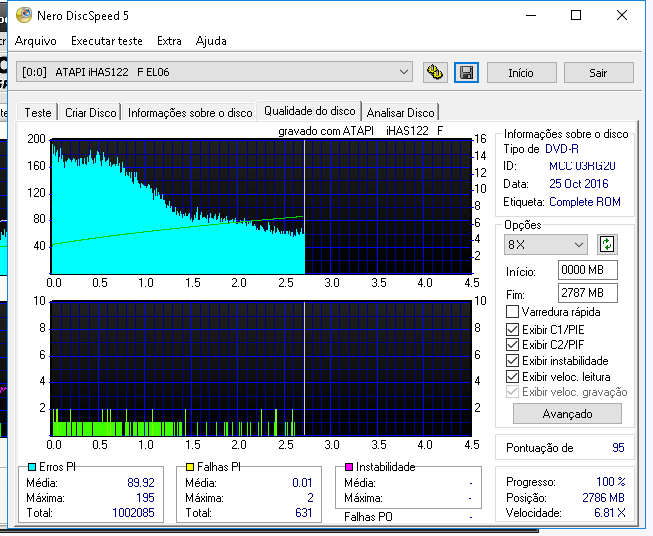Click the Avançado button
The width and height of the screenshot is (653, 536).
click(x=567, y=414)
